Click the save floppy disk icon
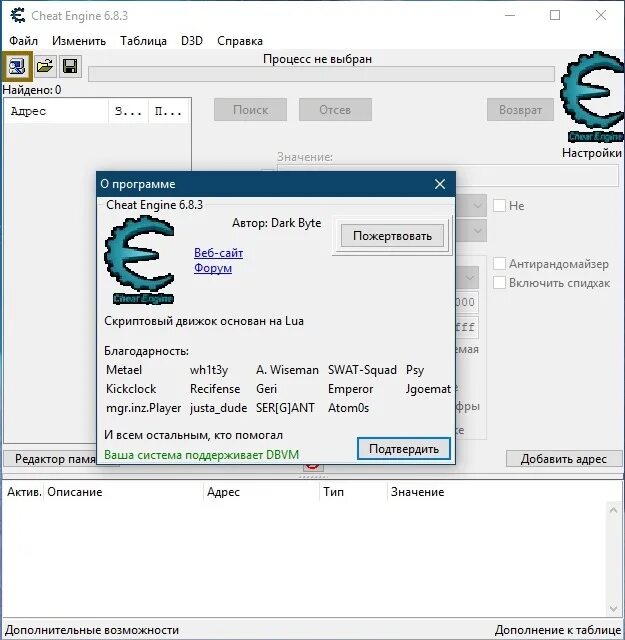Screen dimensions: 625x640 point(70,66)
